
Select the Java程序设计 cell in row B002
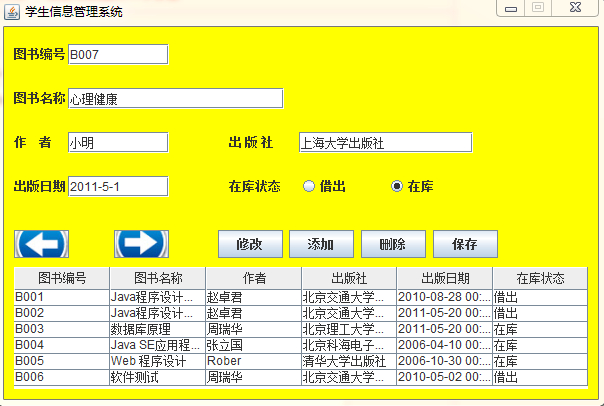(x=158, y=313)
